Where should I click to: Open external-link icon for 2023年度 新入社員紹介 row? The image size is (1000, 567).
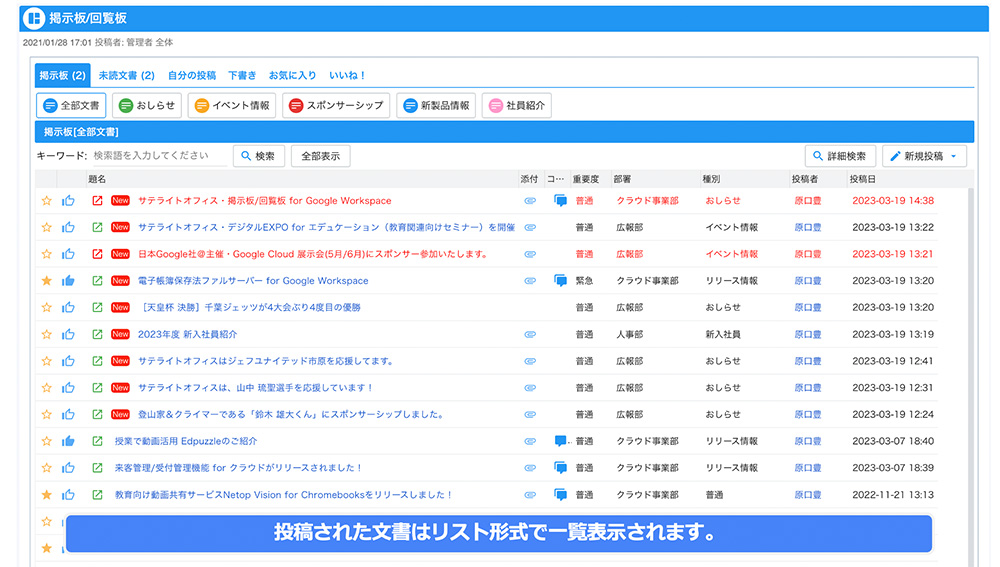click(x=97, y=334)
